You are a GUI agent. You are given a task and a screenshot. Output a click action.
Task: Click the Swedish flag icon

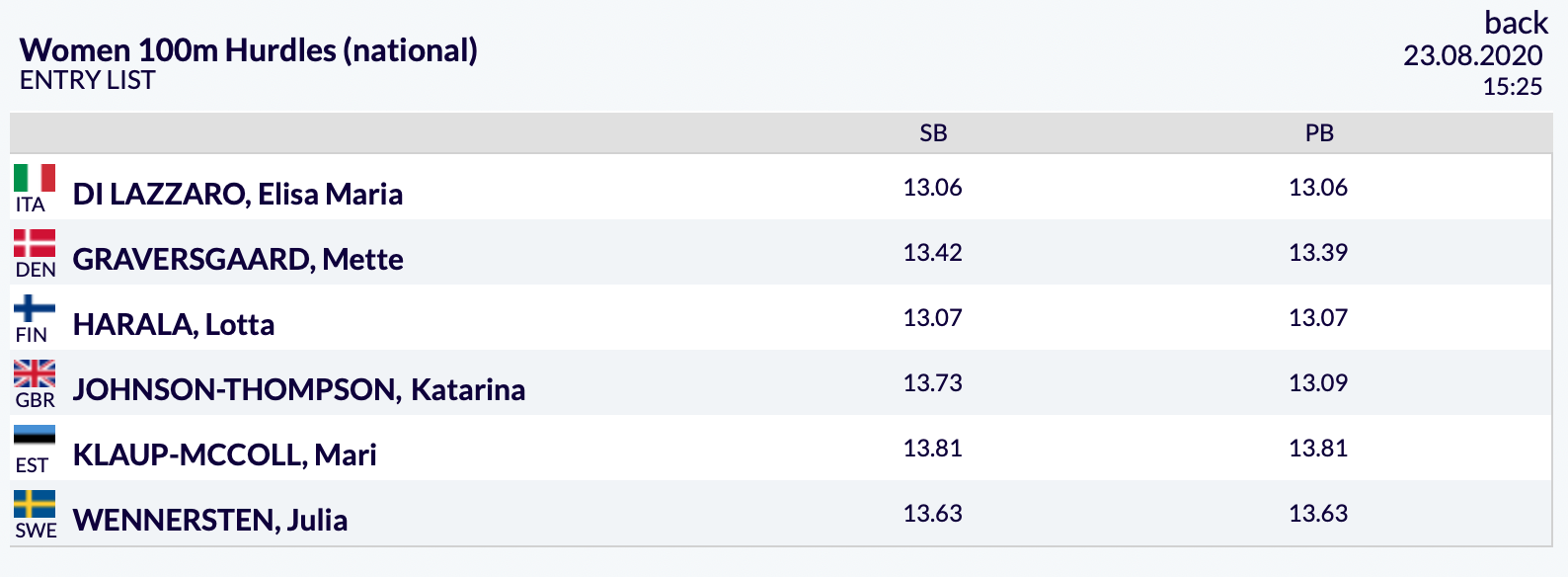point(35,504)
